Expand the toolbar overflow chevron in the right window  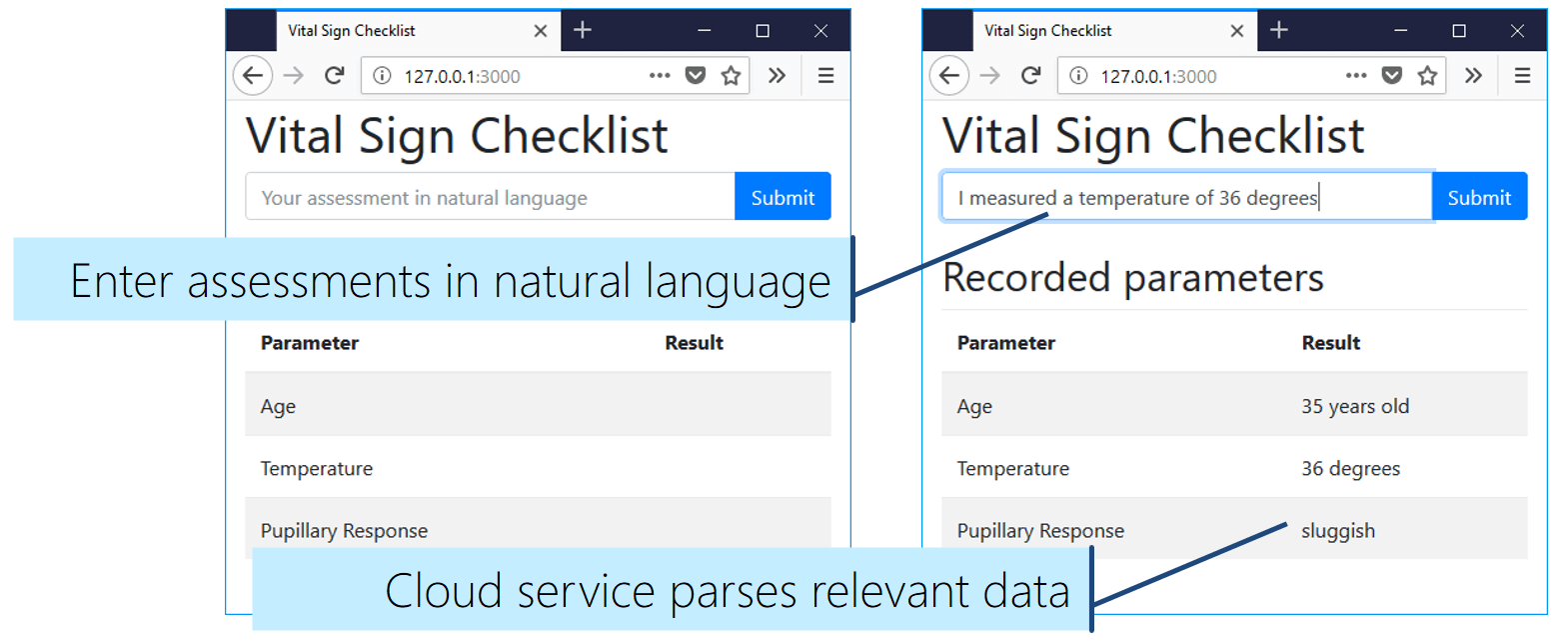click(x=1473, y=76)
